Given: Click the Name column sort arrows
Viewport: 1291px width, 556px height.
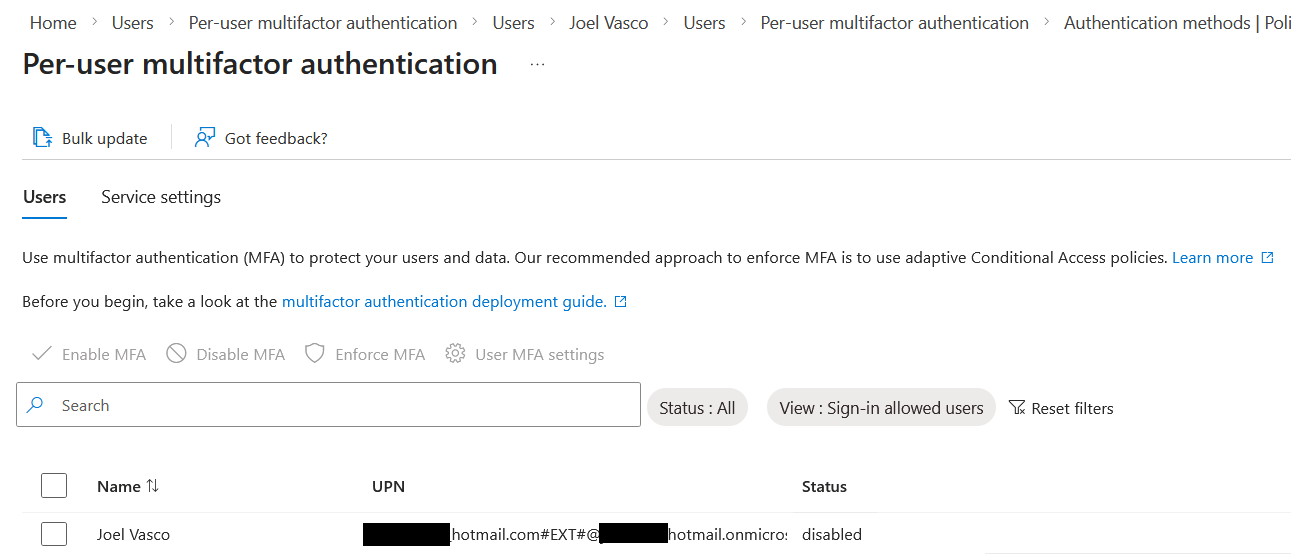Looking at the screenshot, I should tap(152, 486).
